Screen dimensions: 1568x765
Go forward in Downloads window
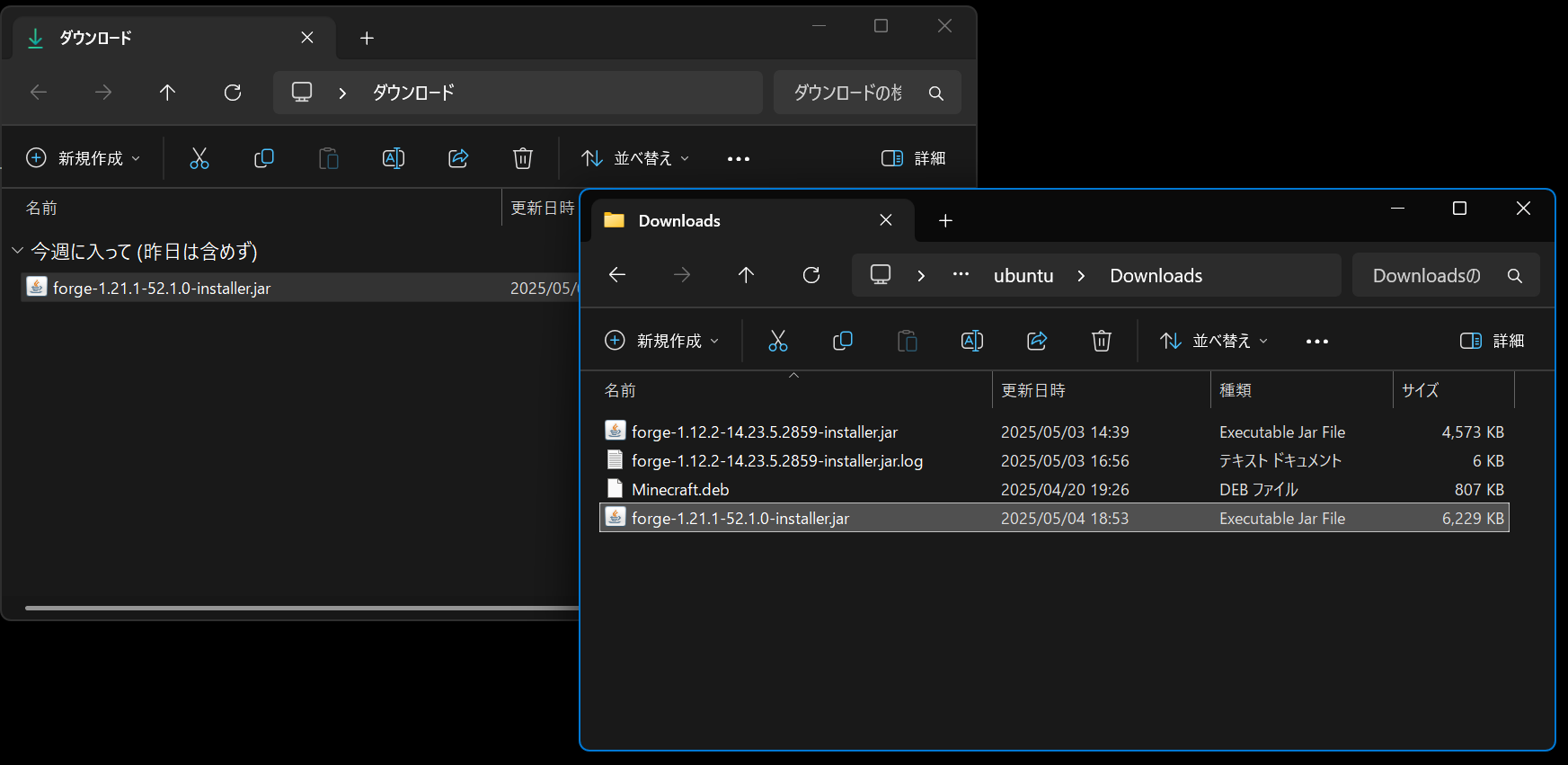click(682, 275)
